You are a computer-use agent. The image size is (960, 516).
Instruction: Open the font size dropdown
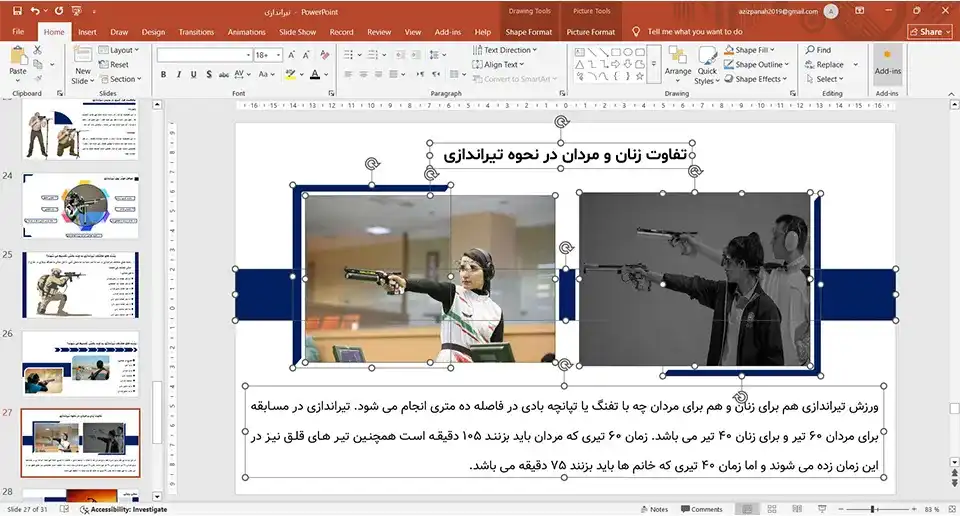278,55
